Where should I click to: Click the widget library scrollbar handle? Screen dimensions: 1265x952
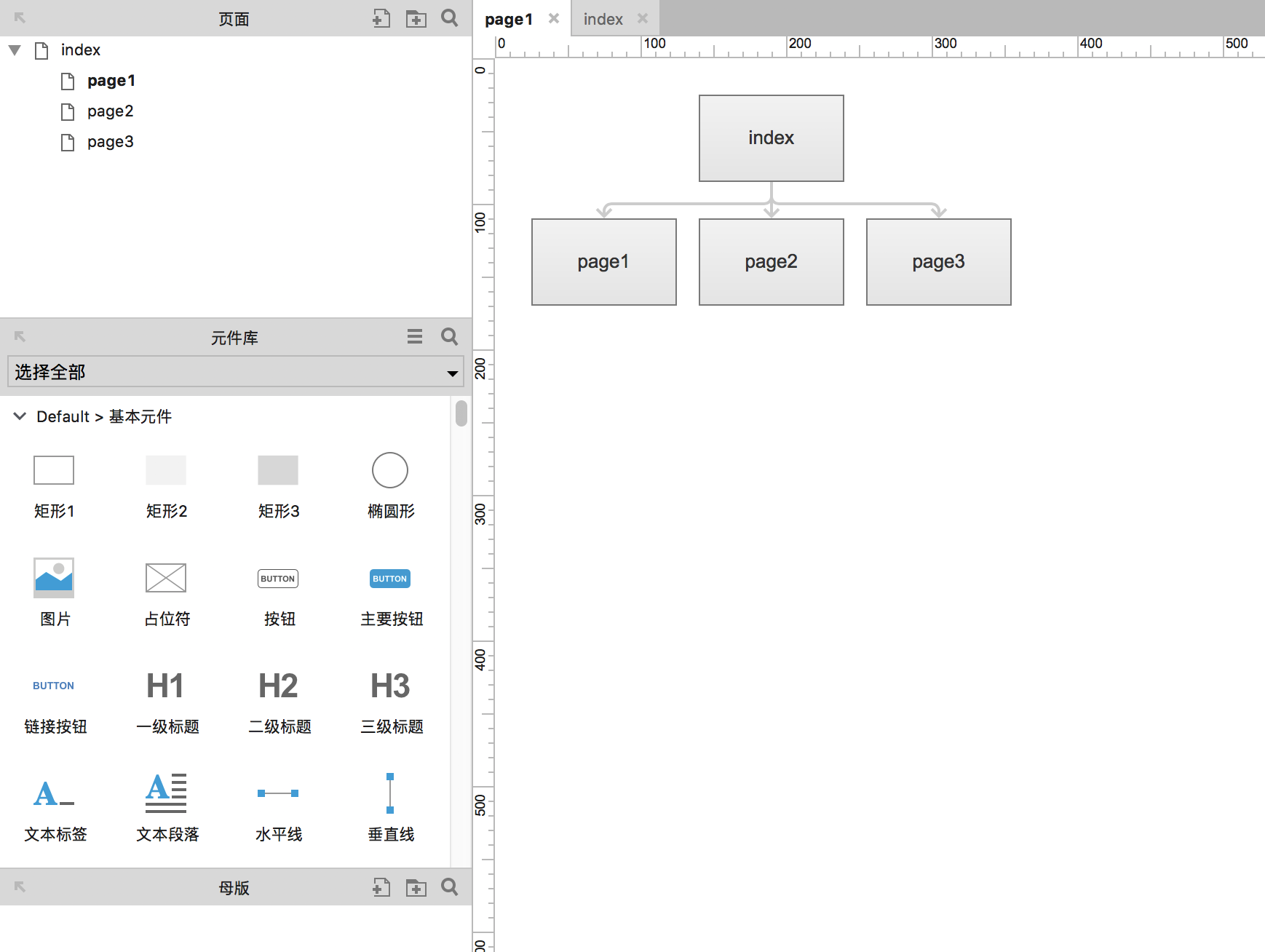pos(461,413)
